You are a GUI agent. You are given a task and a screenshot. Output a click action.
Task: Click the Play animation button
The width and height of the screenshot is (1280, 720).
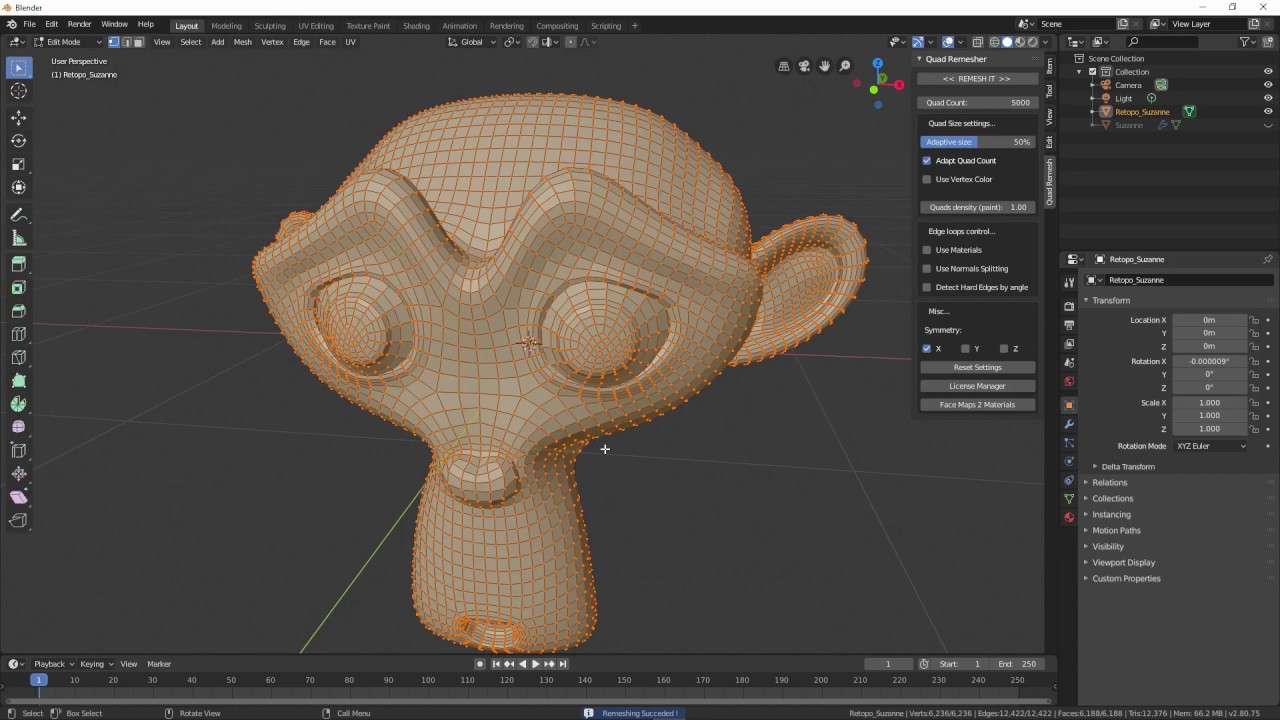pos(535,664)
